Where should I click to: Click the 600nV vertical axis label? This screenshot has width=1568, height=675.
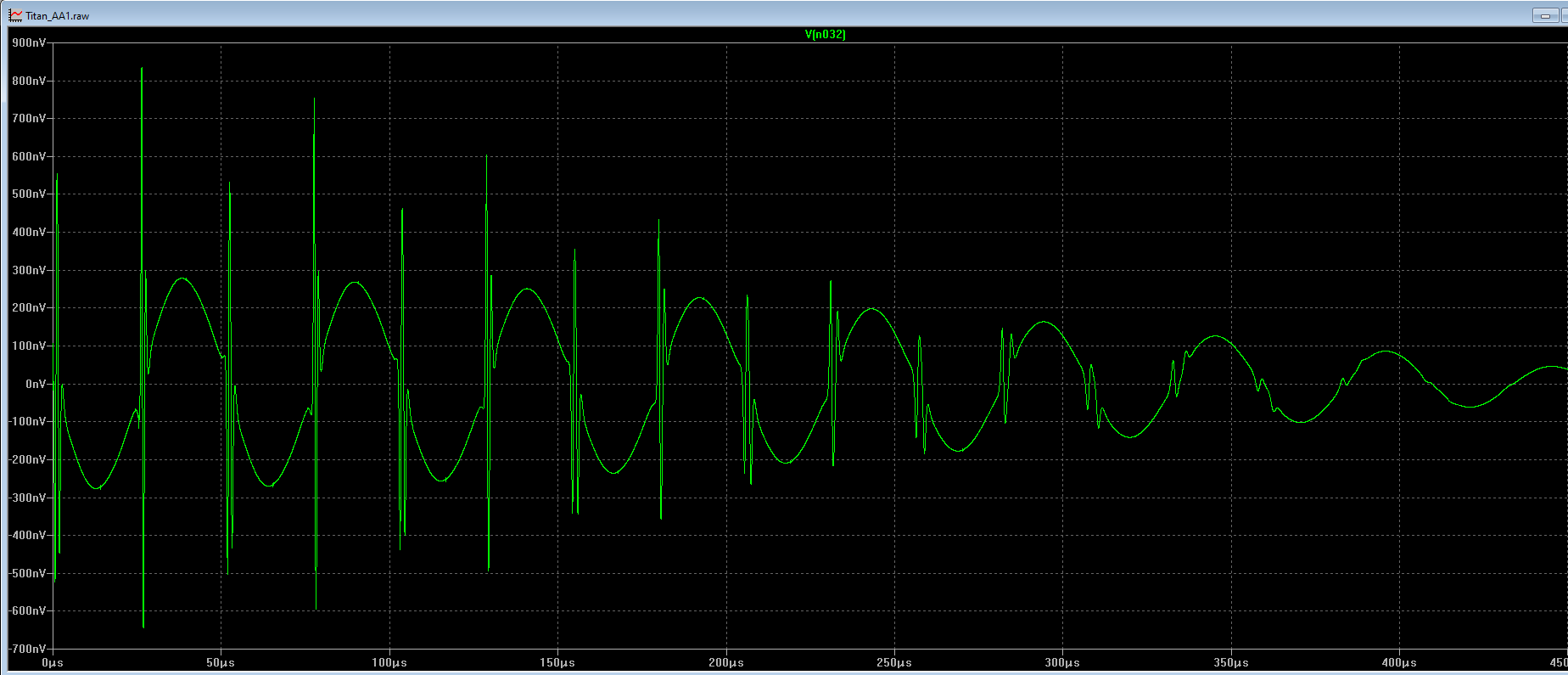(x=30, y=156)
